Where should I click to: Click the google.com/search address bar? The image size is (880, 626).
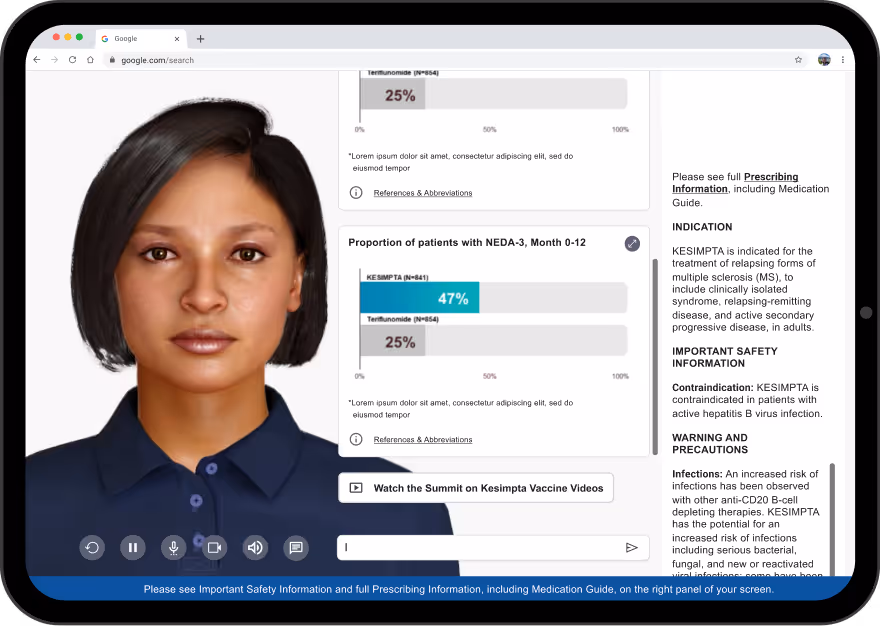(455, 60)
